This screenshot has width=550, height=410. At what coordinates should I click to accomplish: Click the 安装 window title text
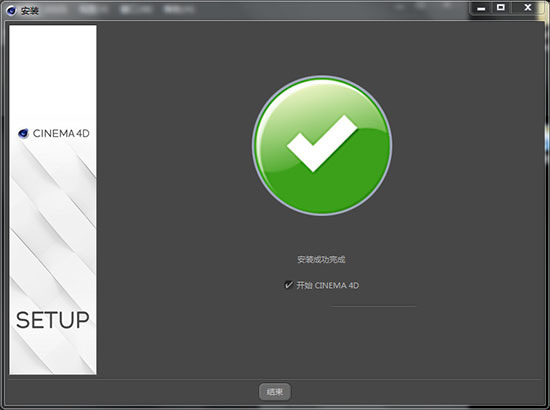click(x=29, y=11)
